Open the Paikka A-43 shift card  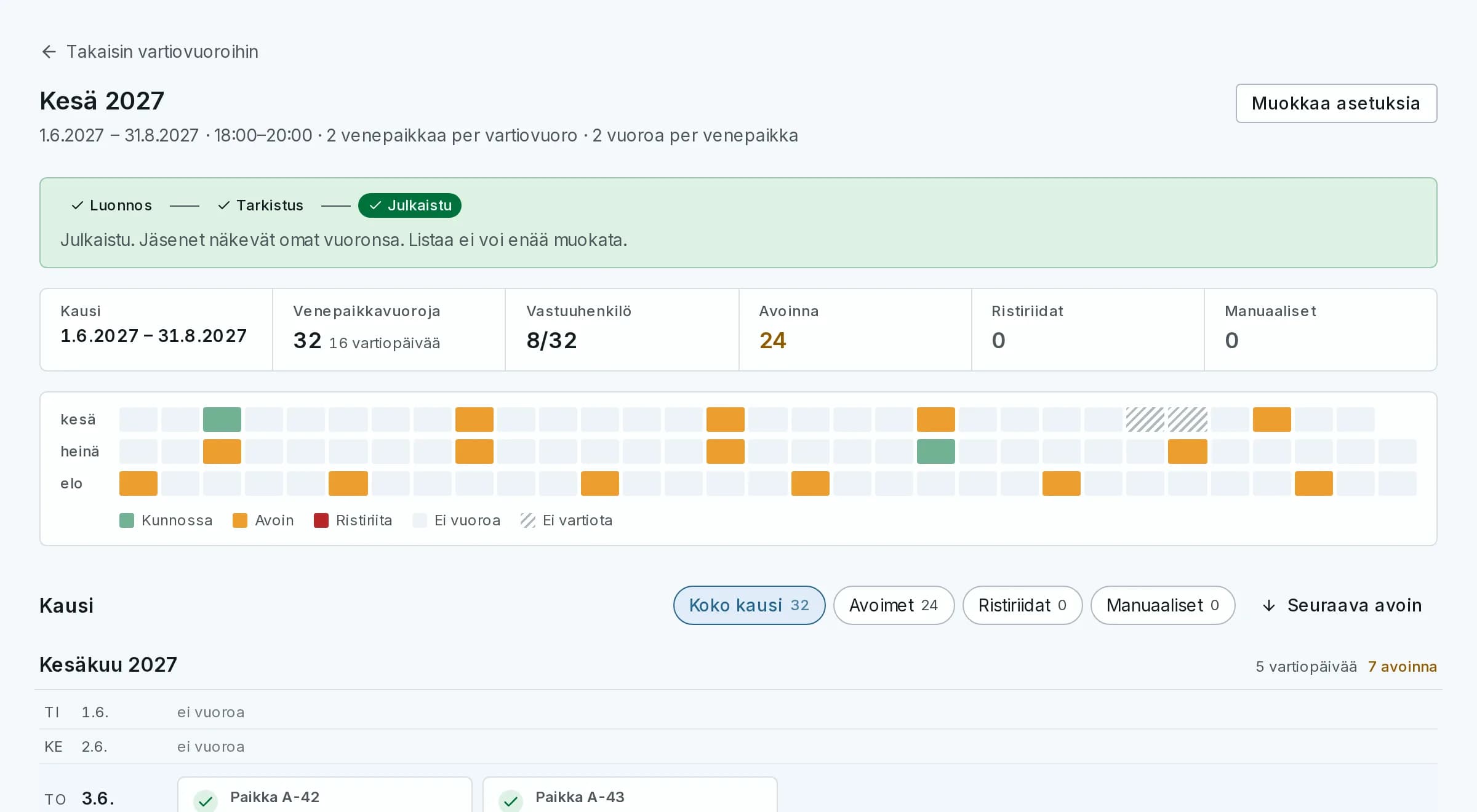click(630, 795)
